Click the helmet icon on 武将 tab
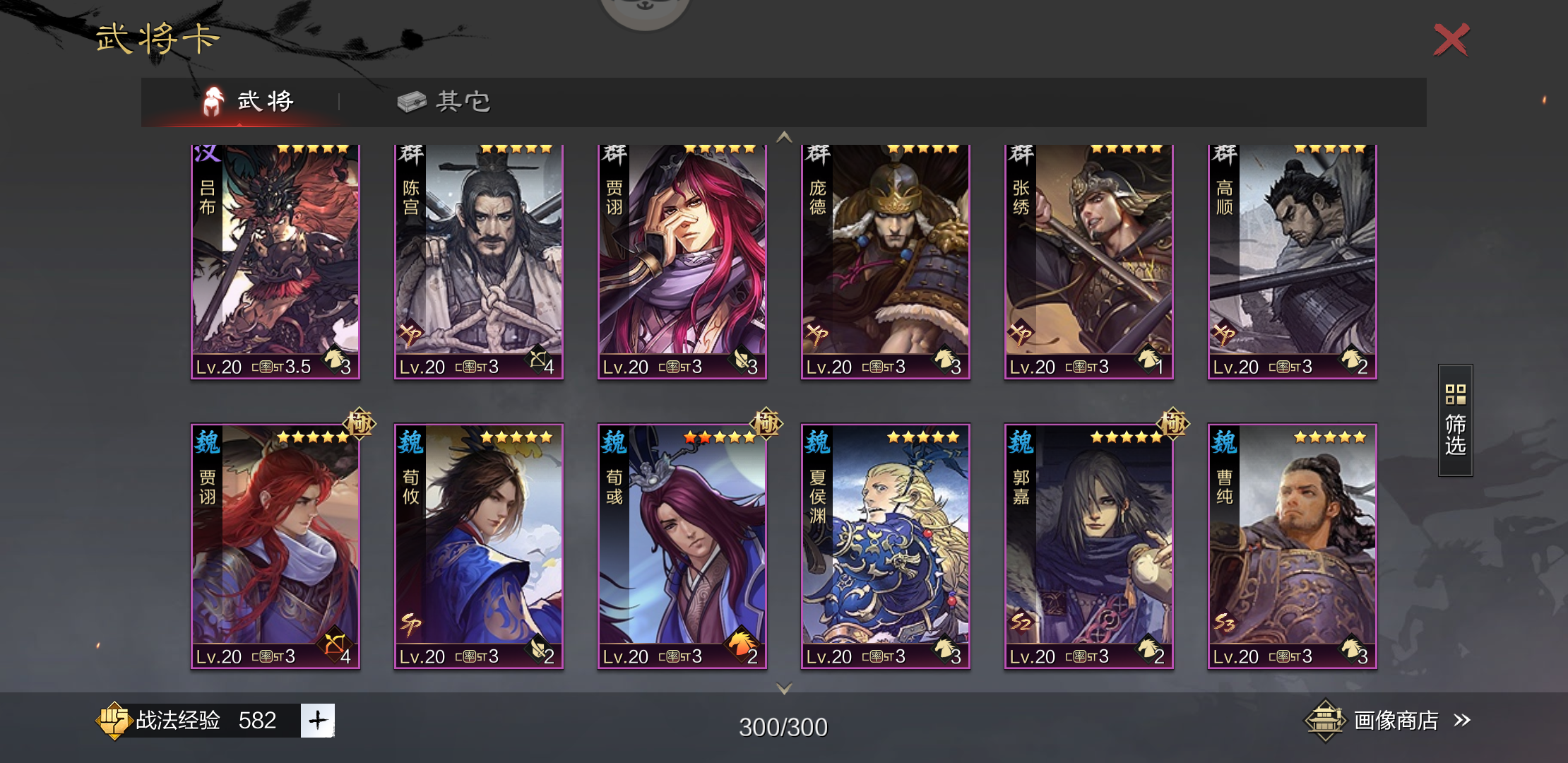 (213, 101)
